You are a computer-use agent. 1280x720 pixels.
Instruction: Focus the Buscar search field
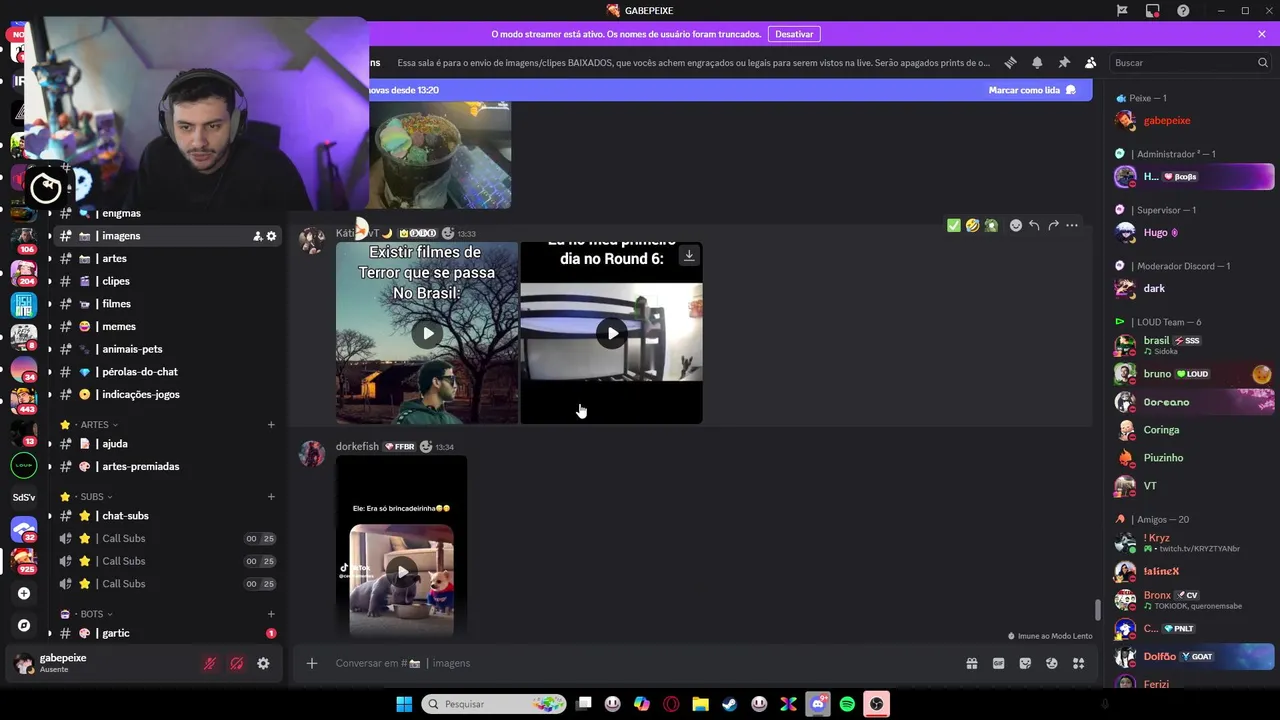coord(1190,62)
